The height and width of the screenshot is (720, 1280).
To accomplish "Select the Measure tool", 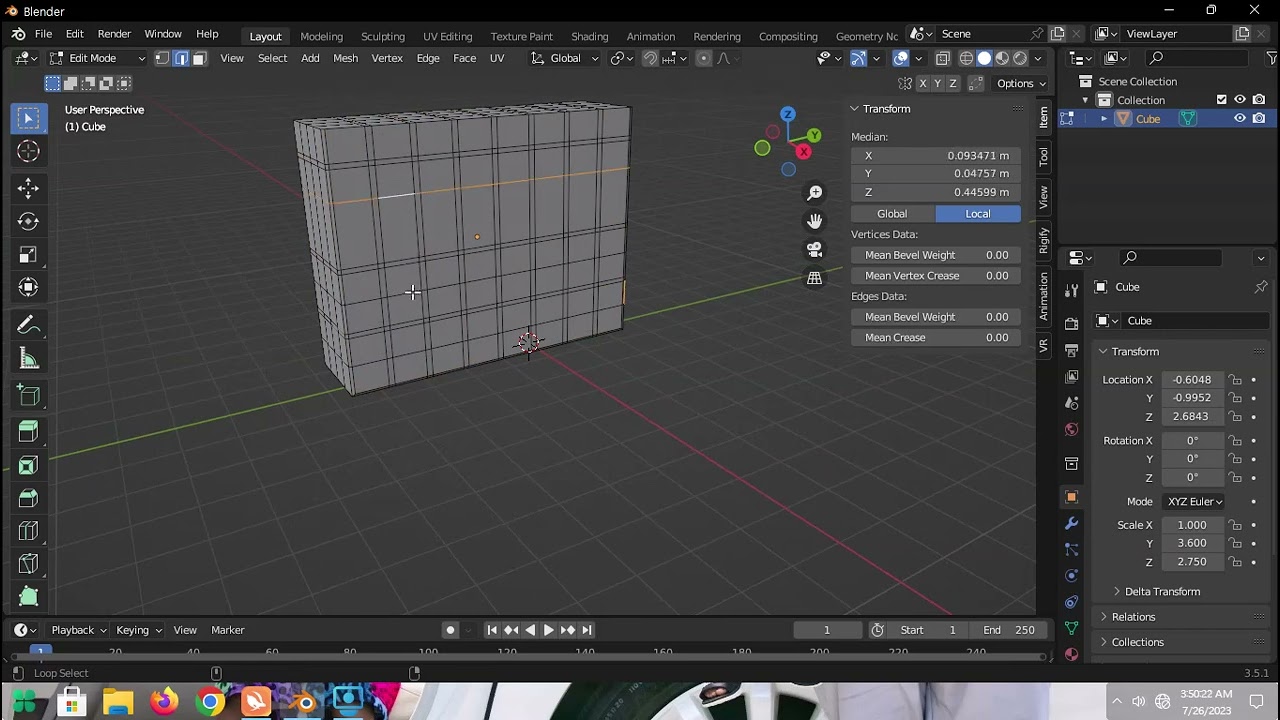I will tap(28, 359).
